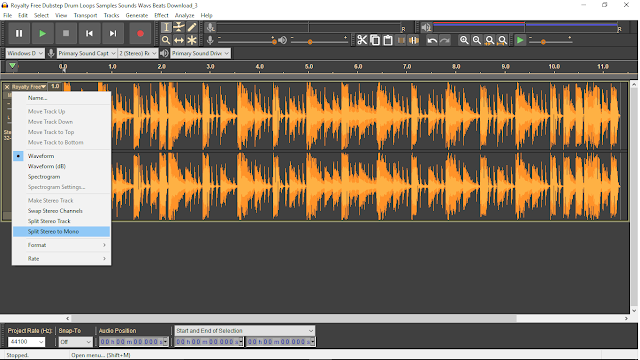Click Skip to Start button

click(89, 33)
